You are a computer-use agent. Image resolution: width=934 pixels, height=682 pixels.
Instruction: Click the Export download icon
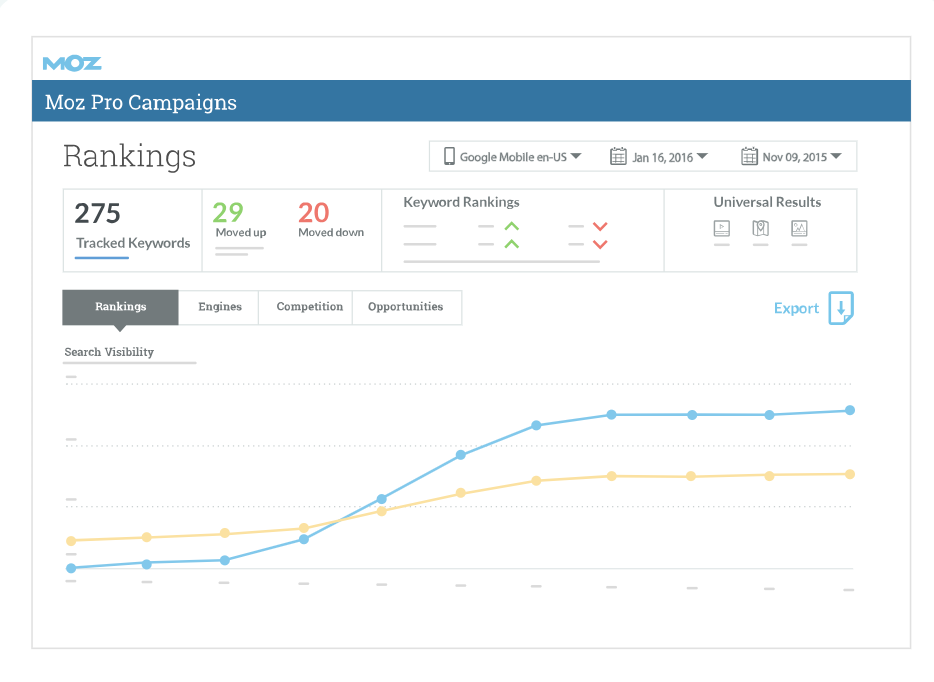click(841, 308)
